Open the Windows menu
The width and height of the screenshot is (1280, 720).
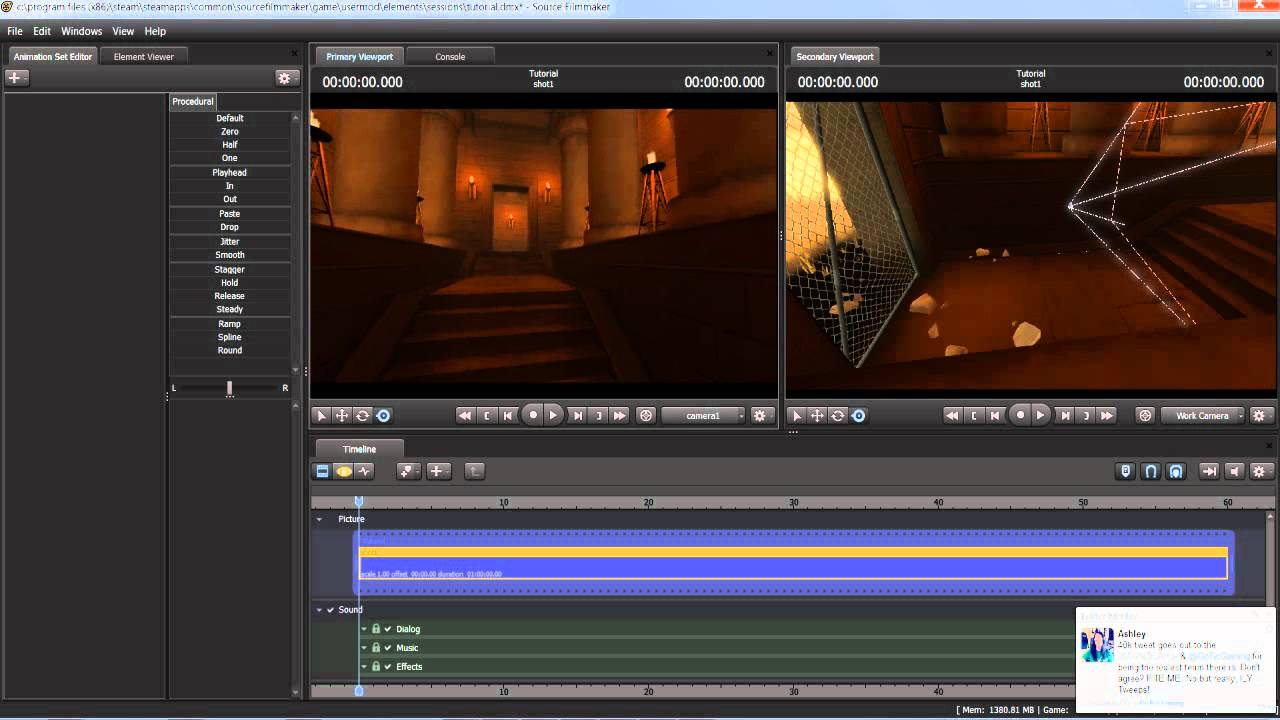(82, 31)
